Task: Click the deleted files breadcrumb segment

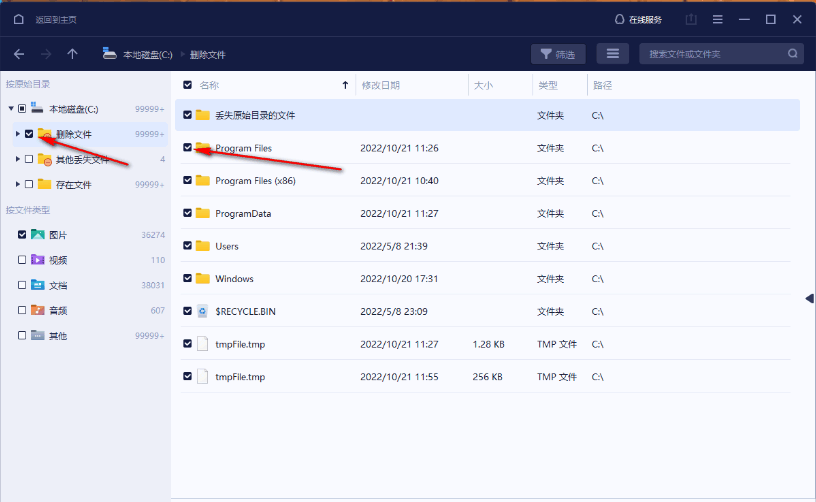Action: (208, 55)
